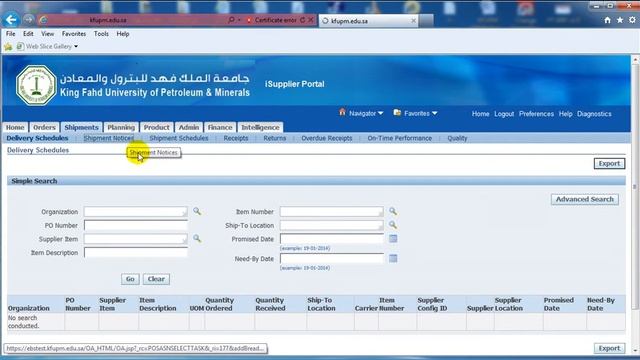
Task: Switch to the portal Home tab
Action: click(x=15, y=127)
